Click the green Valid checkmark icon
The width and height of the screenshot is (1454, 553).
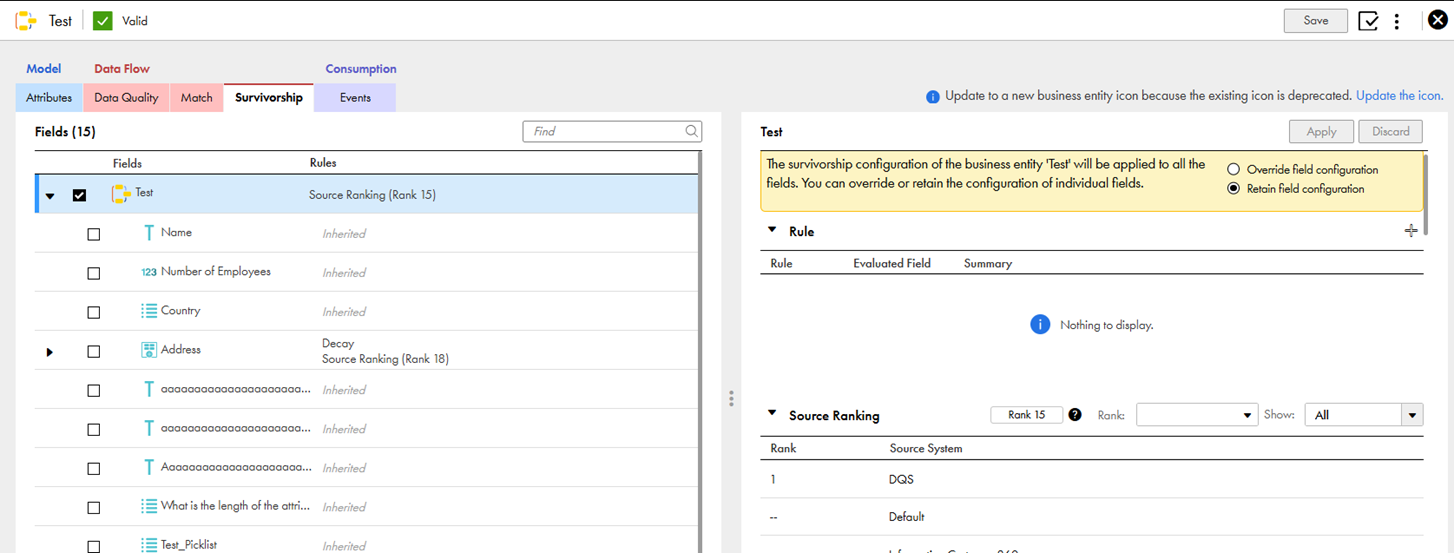(x=103, y=20)
